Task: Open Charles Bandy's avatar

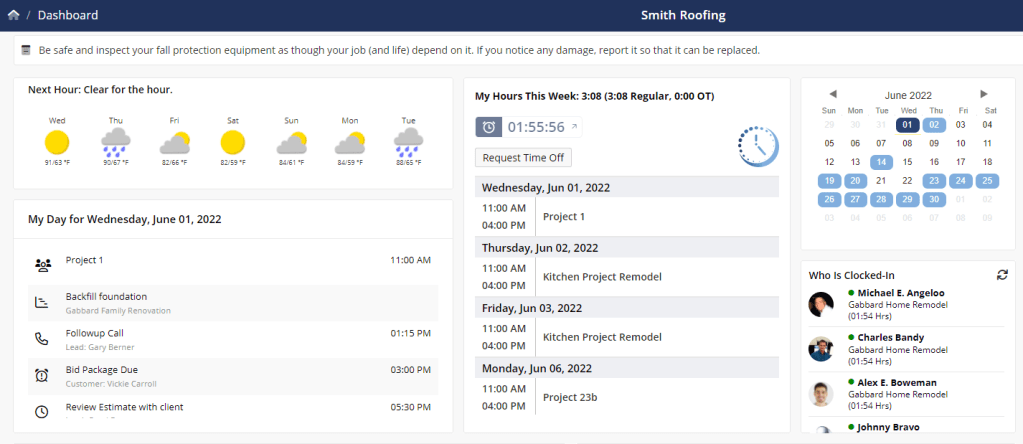Action: tap(821, 349)
